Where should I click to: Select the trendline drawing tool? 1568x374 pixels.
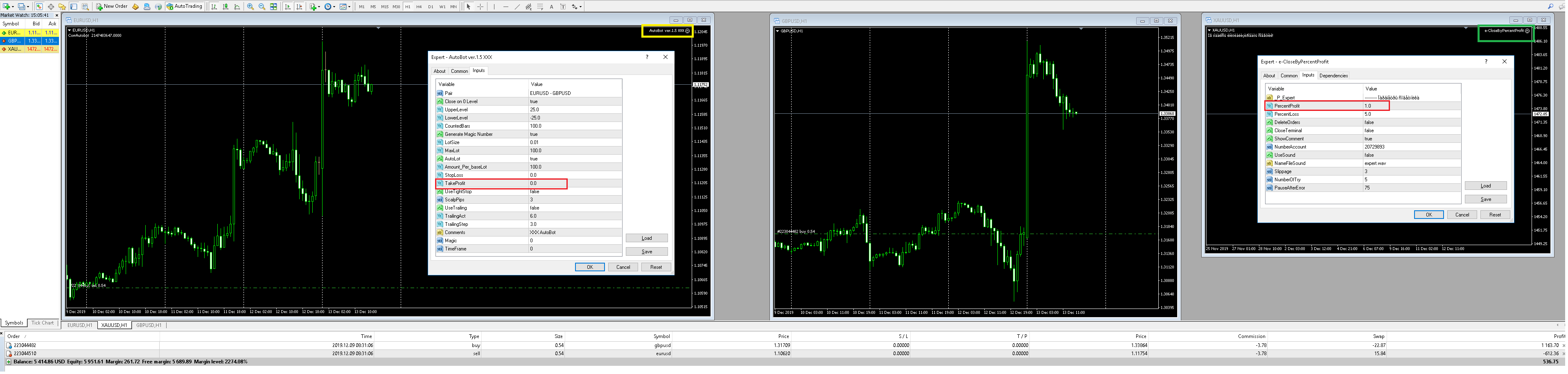pos(517,7)
